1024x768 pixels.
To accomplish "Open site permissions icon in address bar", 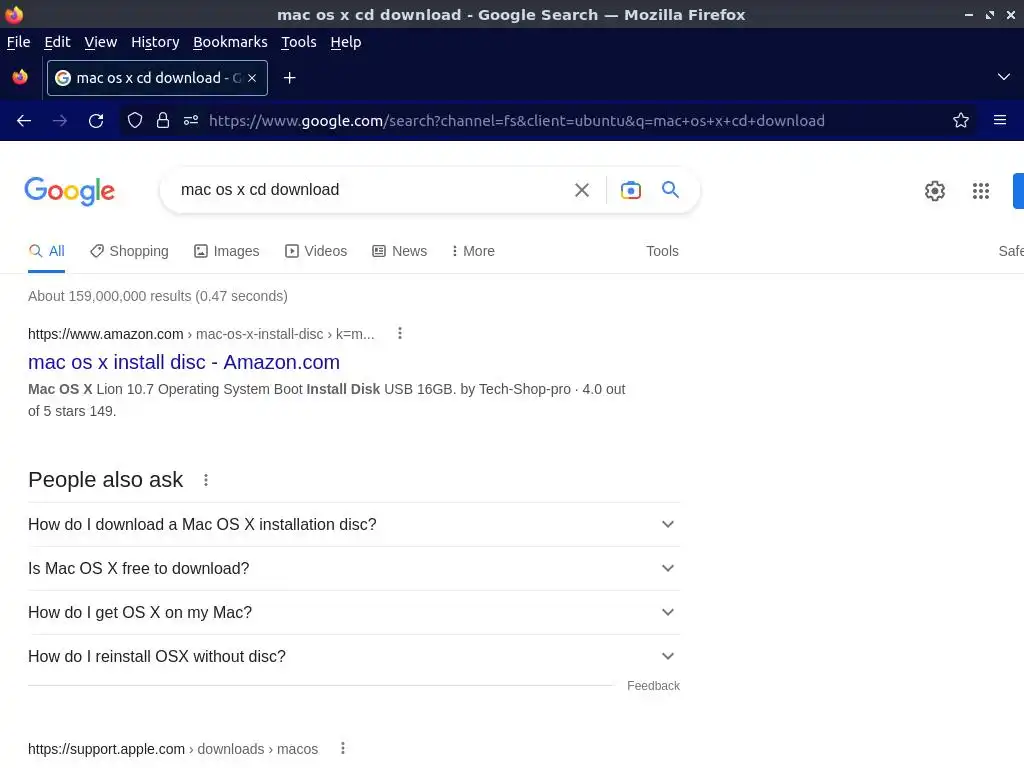I will pyautogui.click(x=191, y=121).
